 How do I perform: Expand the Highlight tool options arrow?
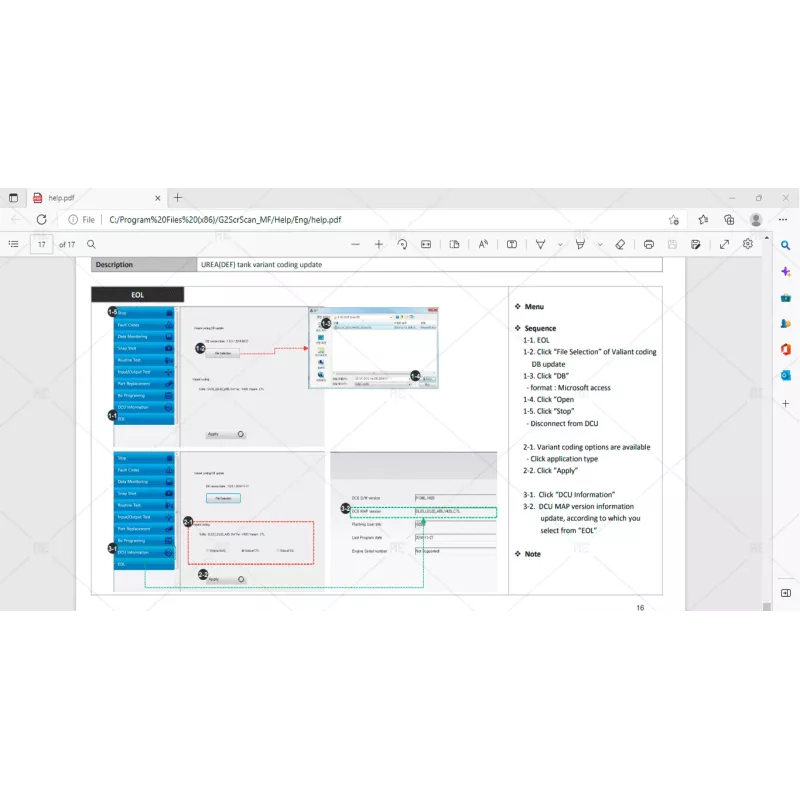pyautogui.click(x=600, y=244)
